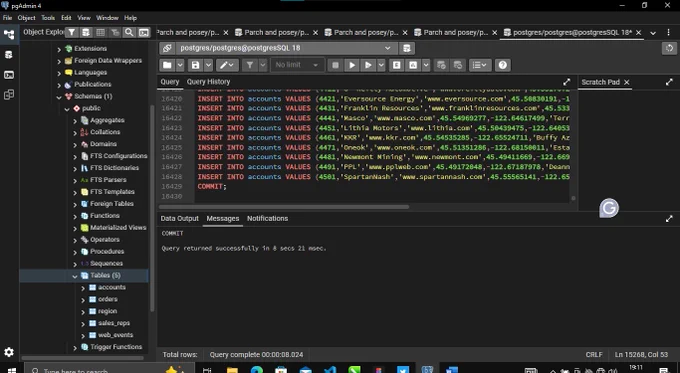The image size is (680, 373).
Task: Click the COMMIT; line in editor
Action: [x=212, y=186]
